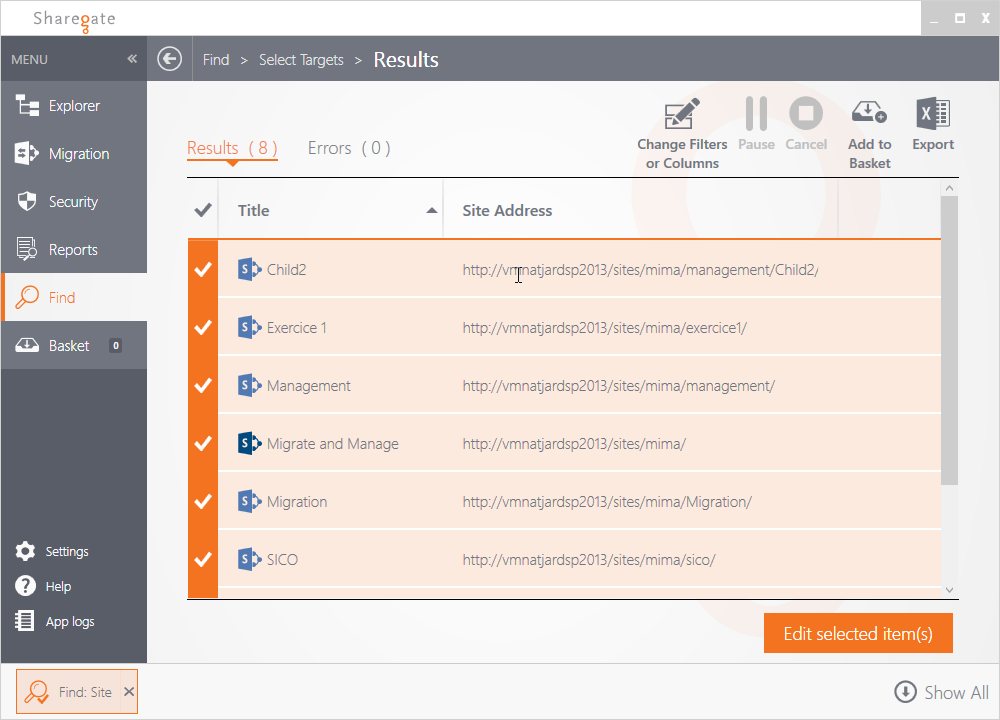Click SharePoint icon beside SICO
1000x720 pixels.
pyautogui.click(x=249, y=560)
